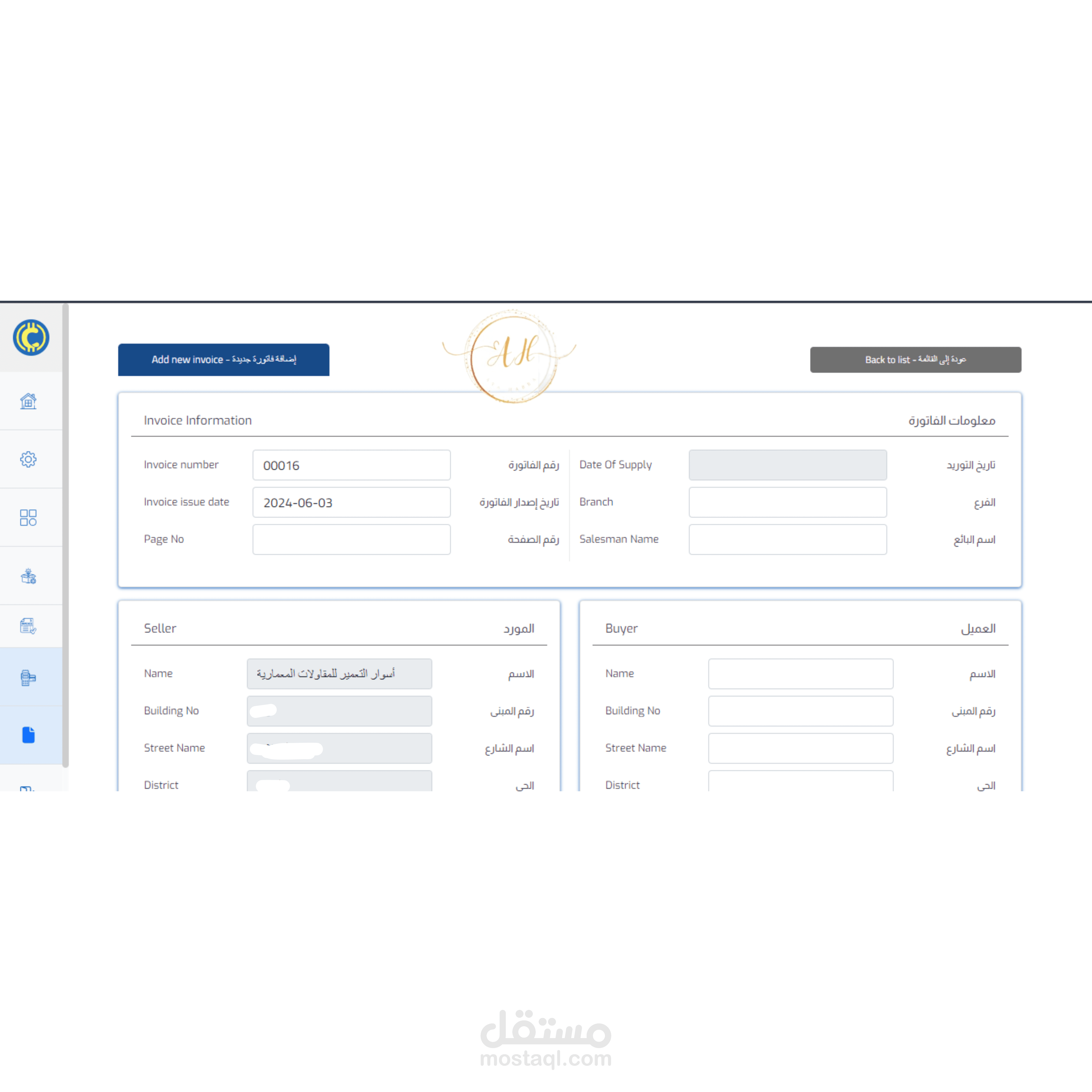Open the approved invoice sidebar icon
The width and height of the screenshot is (1092, 1092).
28,626
